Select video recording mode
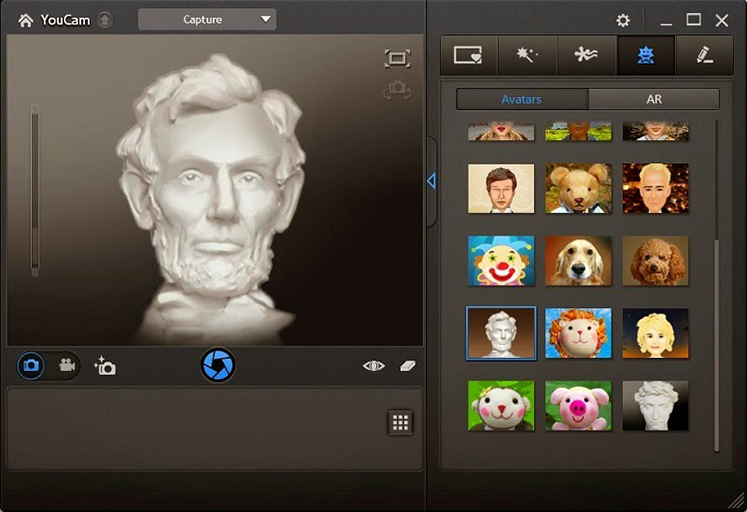Screen dimensions: 747x512 click(x=67, y=365)
